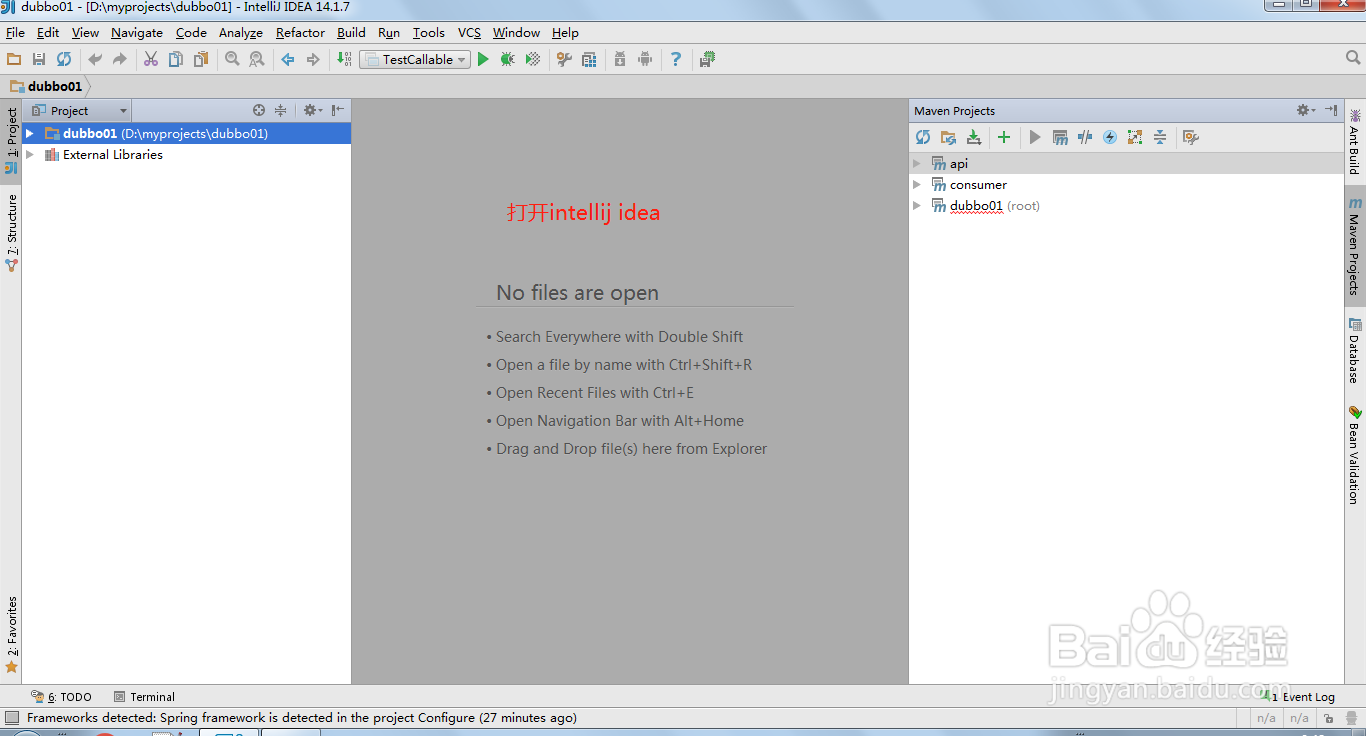Open the Terminal tool window button
This screenshot has height=736, width=1366.
point(144,697)
